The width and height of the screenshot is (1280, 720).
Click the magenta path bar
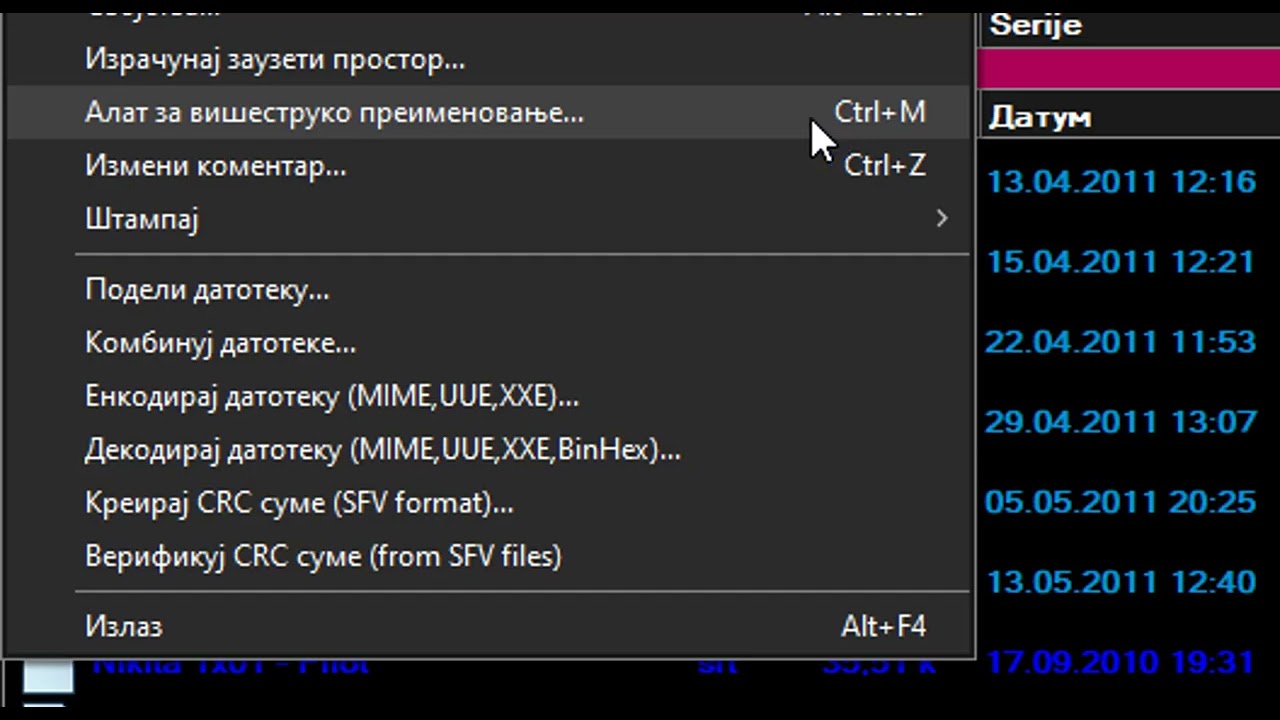1128,68
